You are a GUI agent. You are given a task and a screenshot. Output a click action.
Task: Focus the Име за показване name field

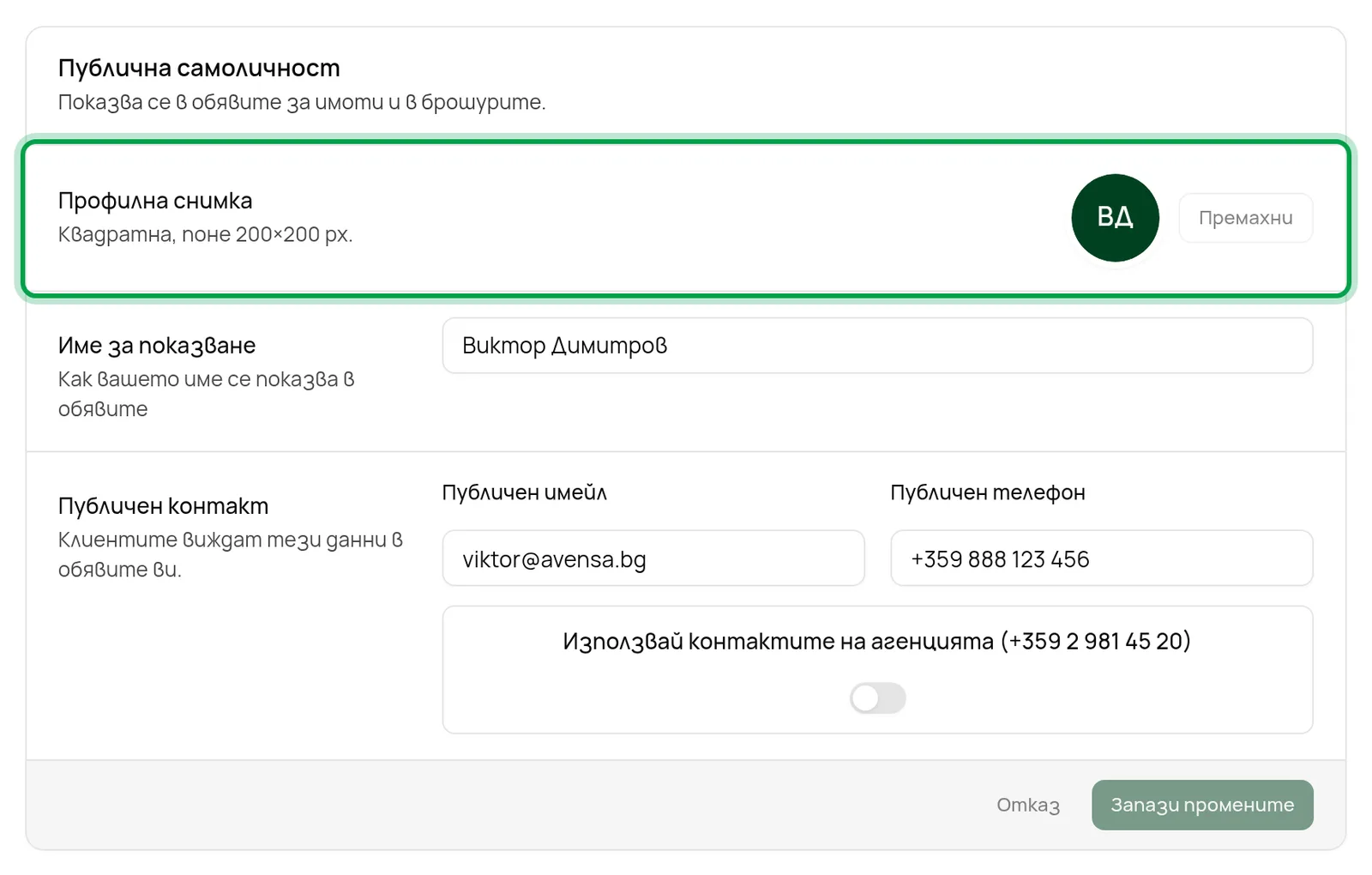pos(877,346)
